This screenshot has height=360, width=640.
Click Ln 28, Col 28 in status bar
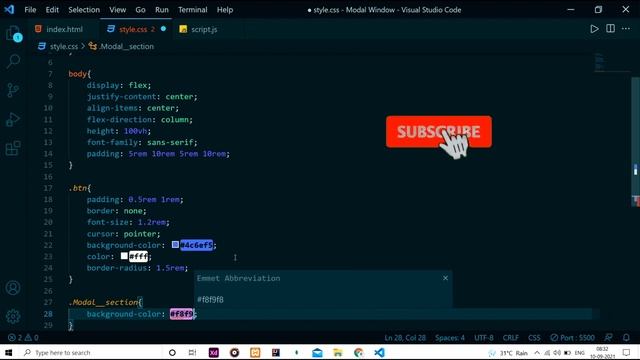coord(405,338)
